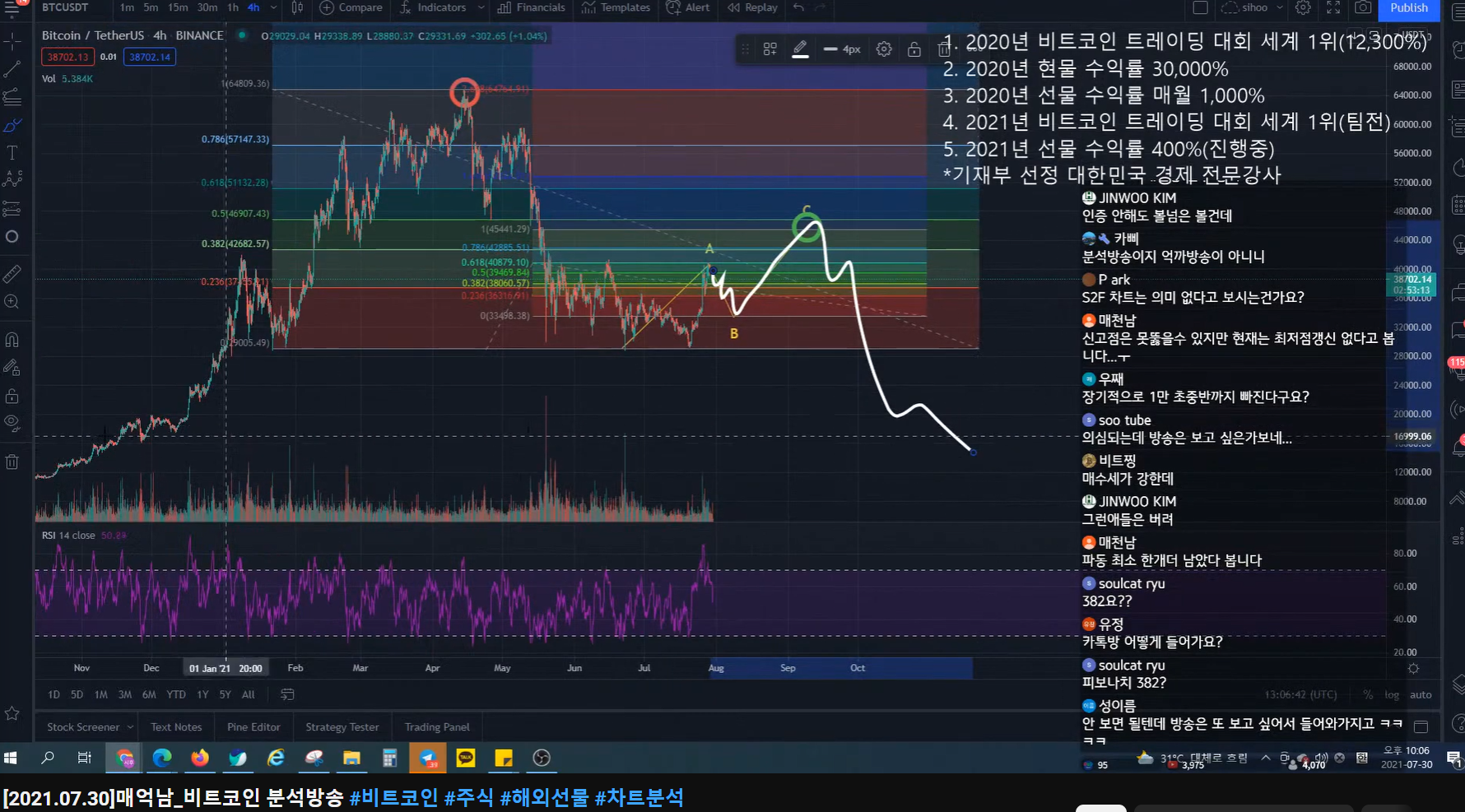
Task: Open the icons and shapes tool
Action: click(x=12, y=237)
